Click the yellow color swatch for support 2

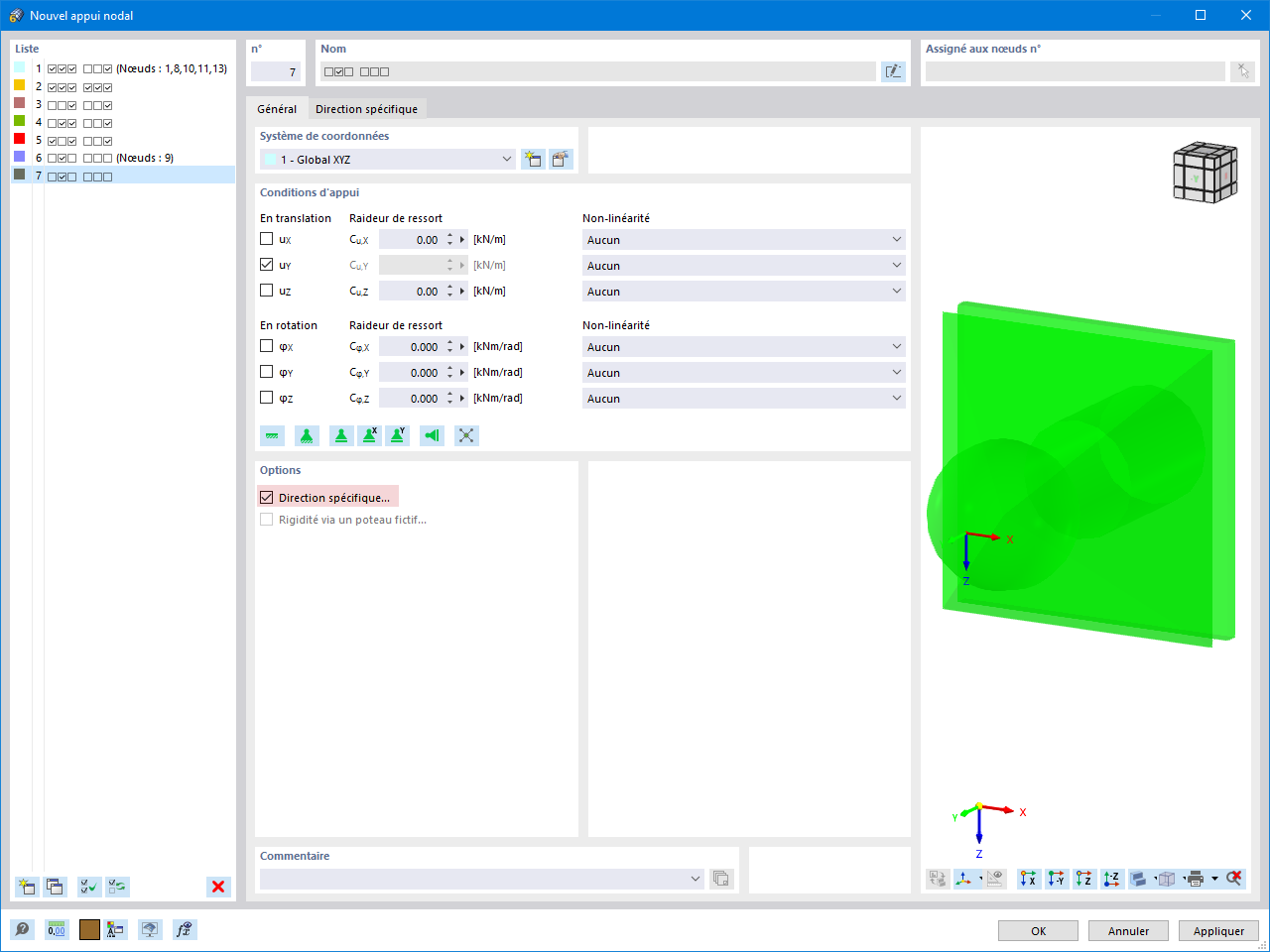(19, 86)
